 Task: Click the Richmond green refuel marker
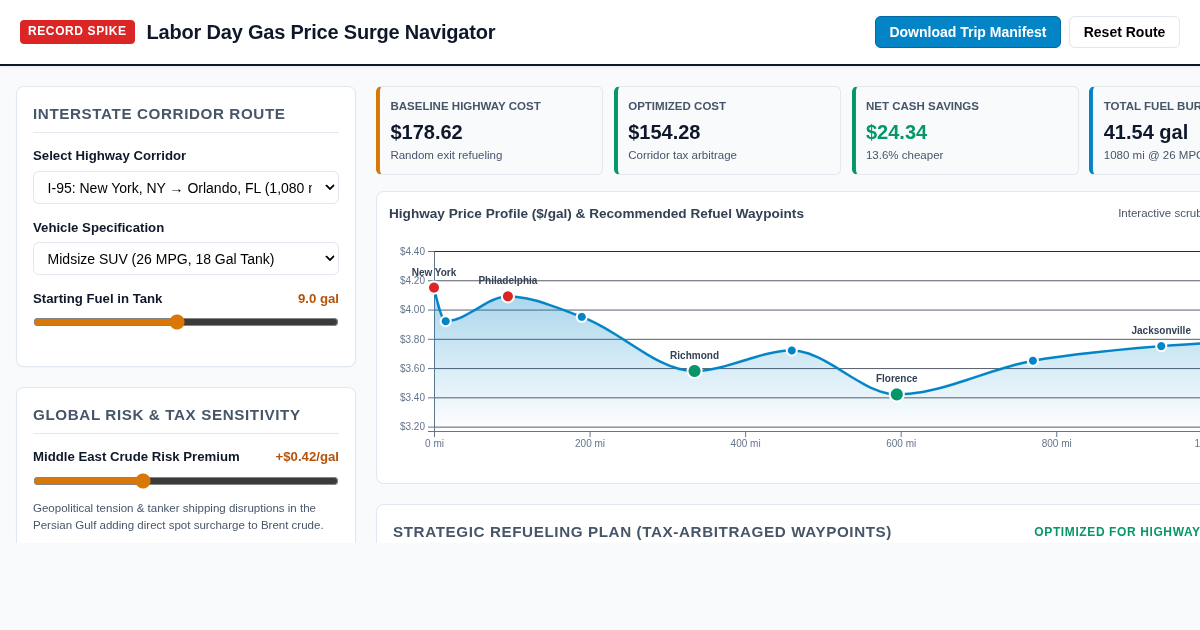tap(695, 371)
